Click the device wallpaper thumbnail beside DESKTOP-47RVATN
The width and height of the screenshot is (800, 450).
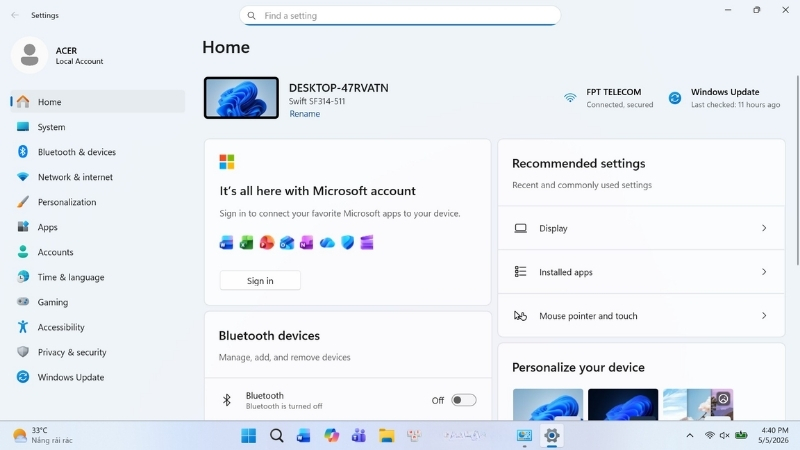pos(241,97)
